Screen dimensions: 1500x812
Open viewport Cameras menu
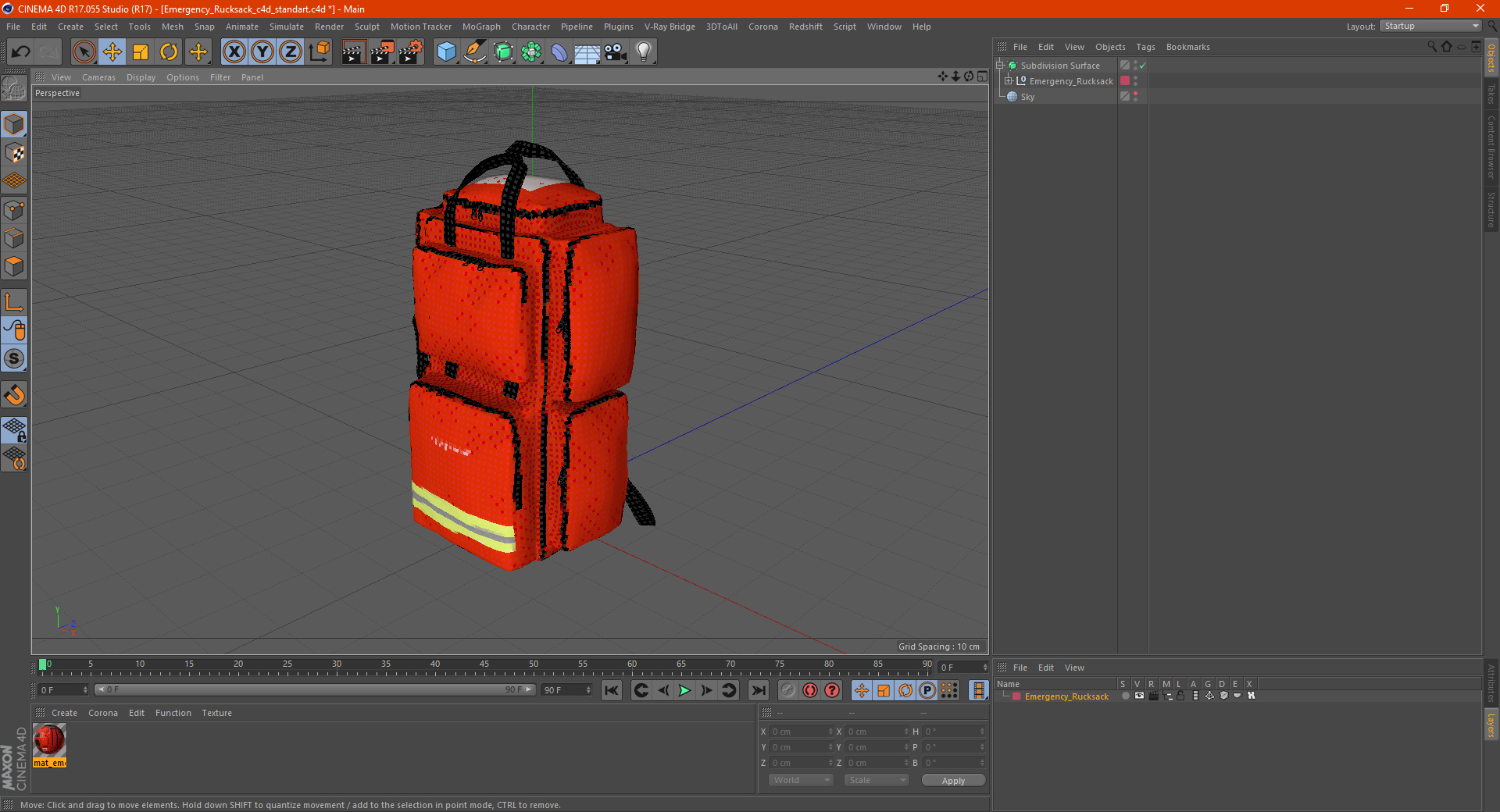(98, 77)
